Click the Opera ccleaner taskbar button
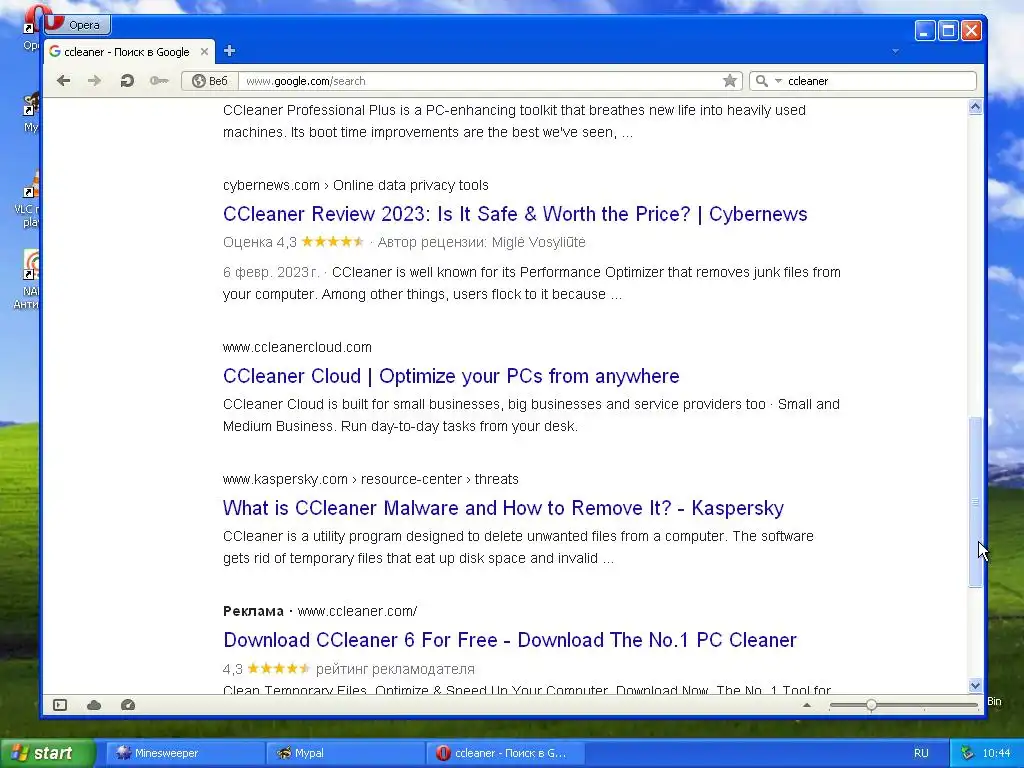This screenshot has width=1024, height=768. (x=504, y=753)
